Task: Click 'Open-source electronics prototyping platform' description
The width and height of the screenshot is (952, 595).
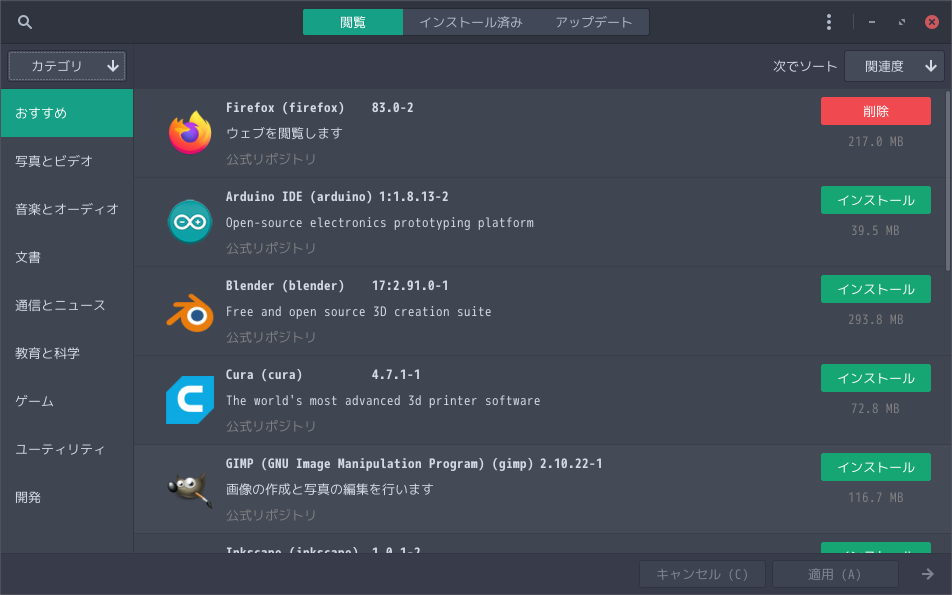Action: pyautogui.click(x=379, y=223)
